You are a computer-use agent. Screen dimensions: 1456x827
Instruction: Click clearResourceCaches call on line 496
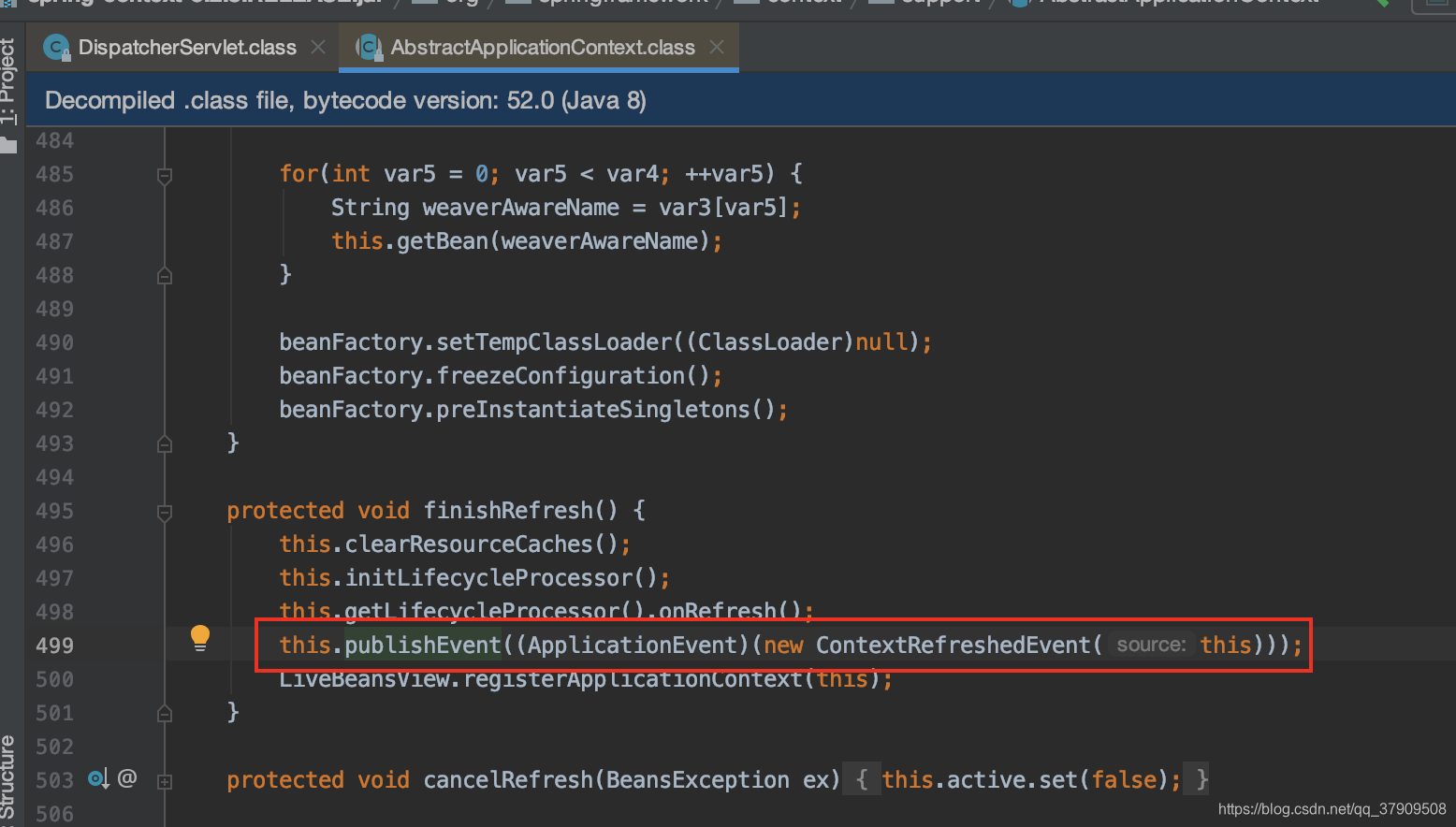(469, 544)
